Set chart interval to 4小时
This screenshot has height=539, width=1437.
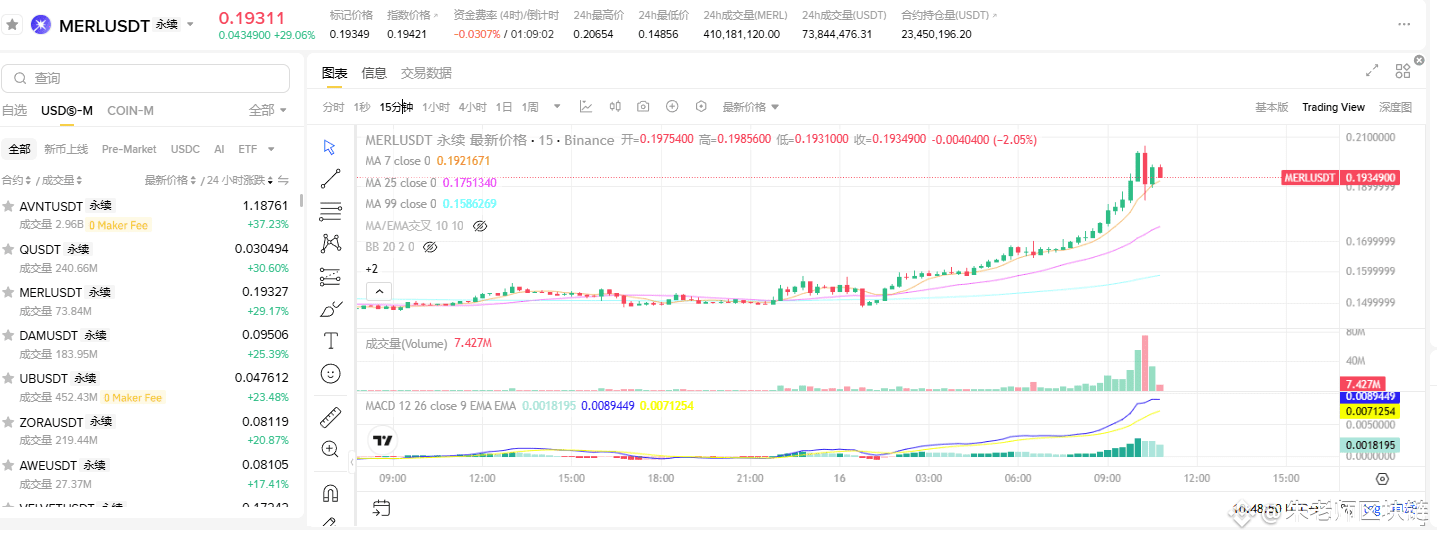[473, 107]
